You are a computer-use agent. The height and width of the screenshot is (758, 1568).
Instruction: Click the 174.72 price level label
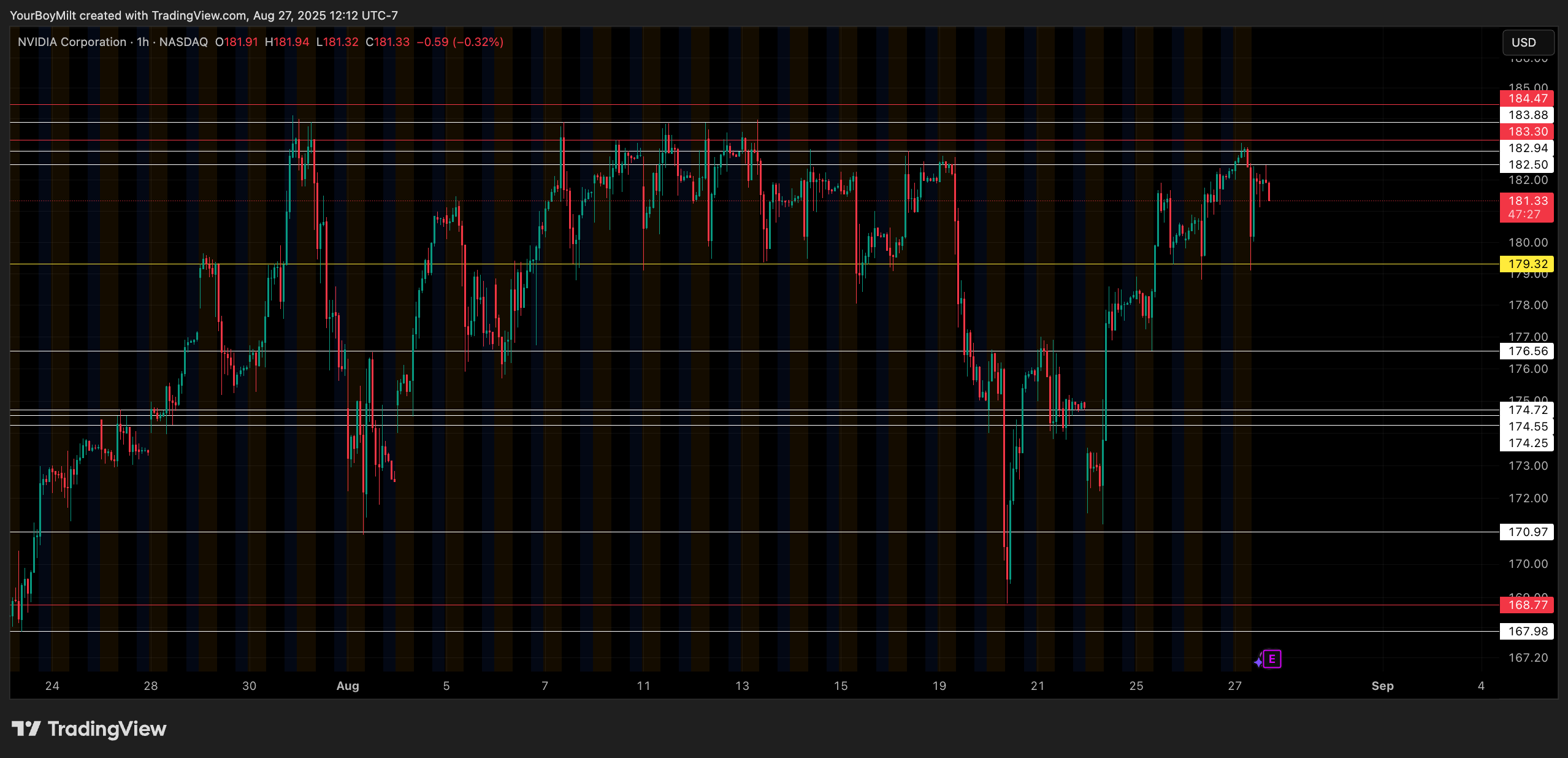(1527, 410)
